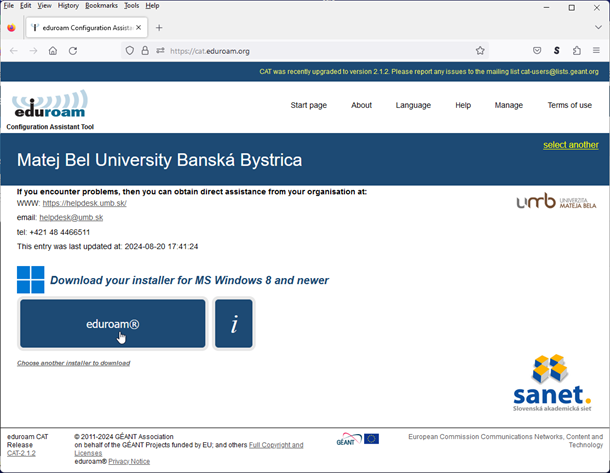Open the browser home page
610x473 pixels.
pyautogui.click(x=53, y=51)
